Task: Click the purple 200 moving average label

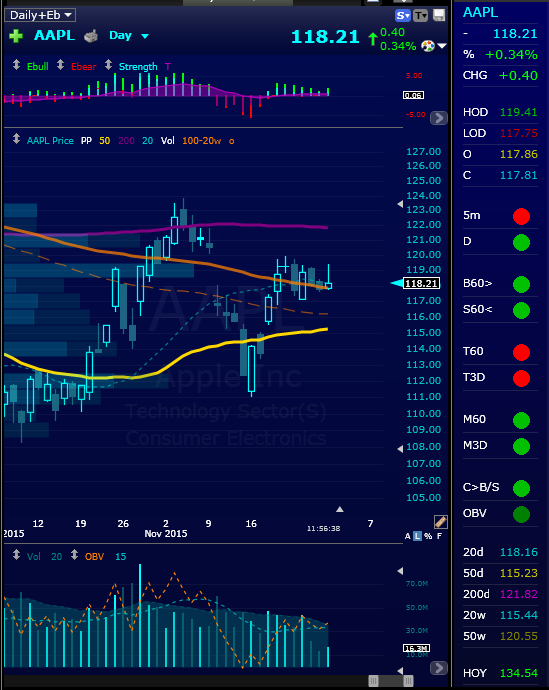Action: pyautogui.click(x=126, y=140)
